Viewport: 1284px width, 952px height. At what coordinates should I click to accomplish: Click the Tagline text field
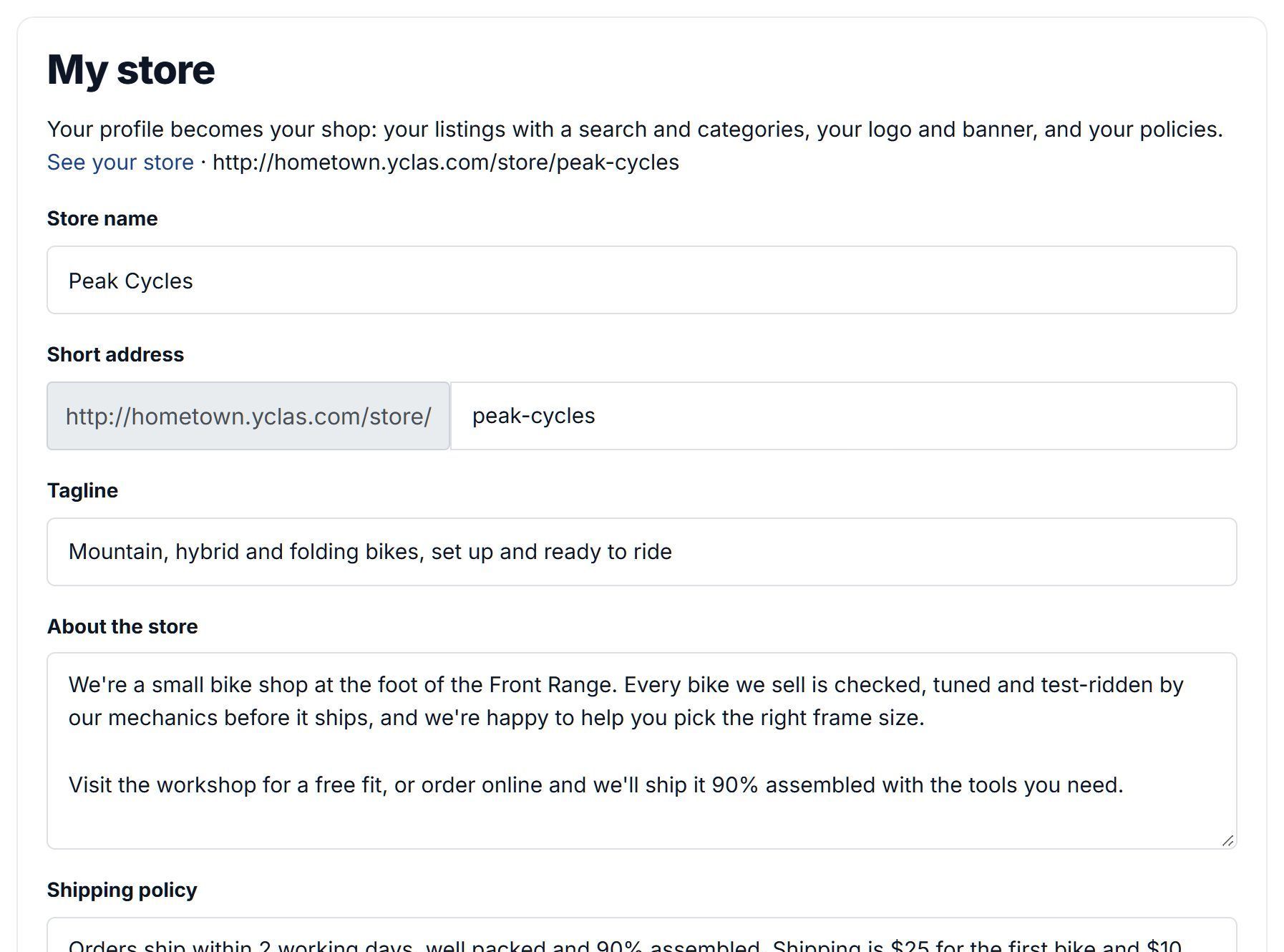(641, 552)
